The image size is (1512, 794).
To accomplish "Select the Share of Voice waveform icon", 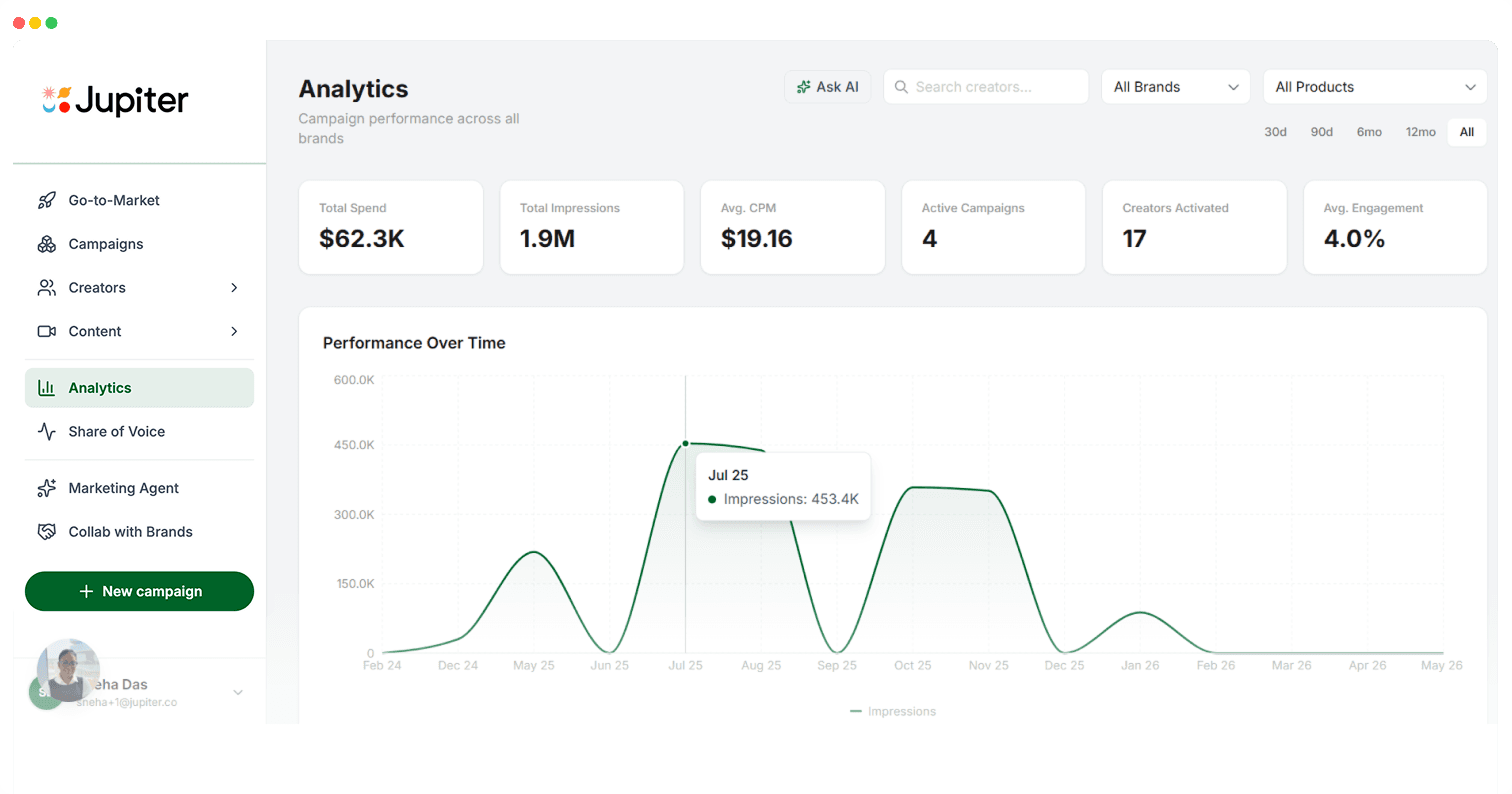I will [46, 431].
